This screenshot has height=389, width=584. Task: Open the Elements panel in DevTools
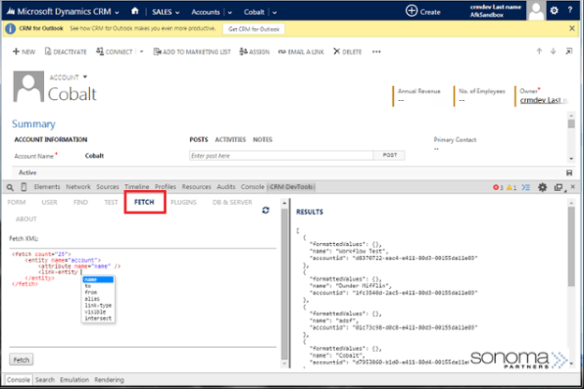tap(47, 187)
